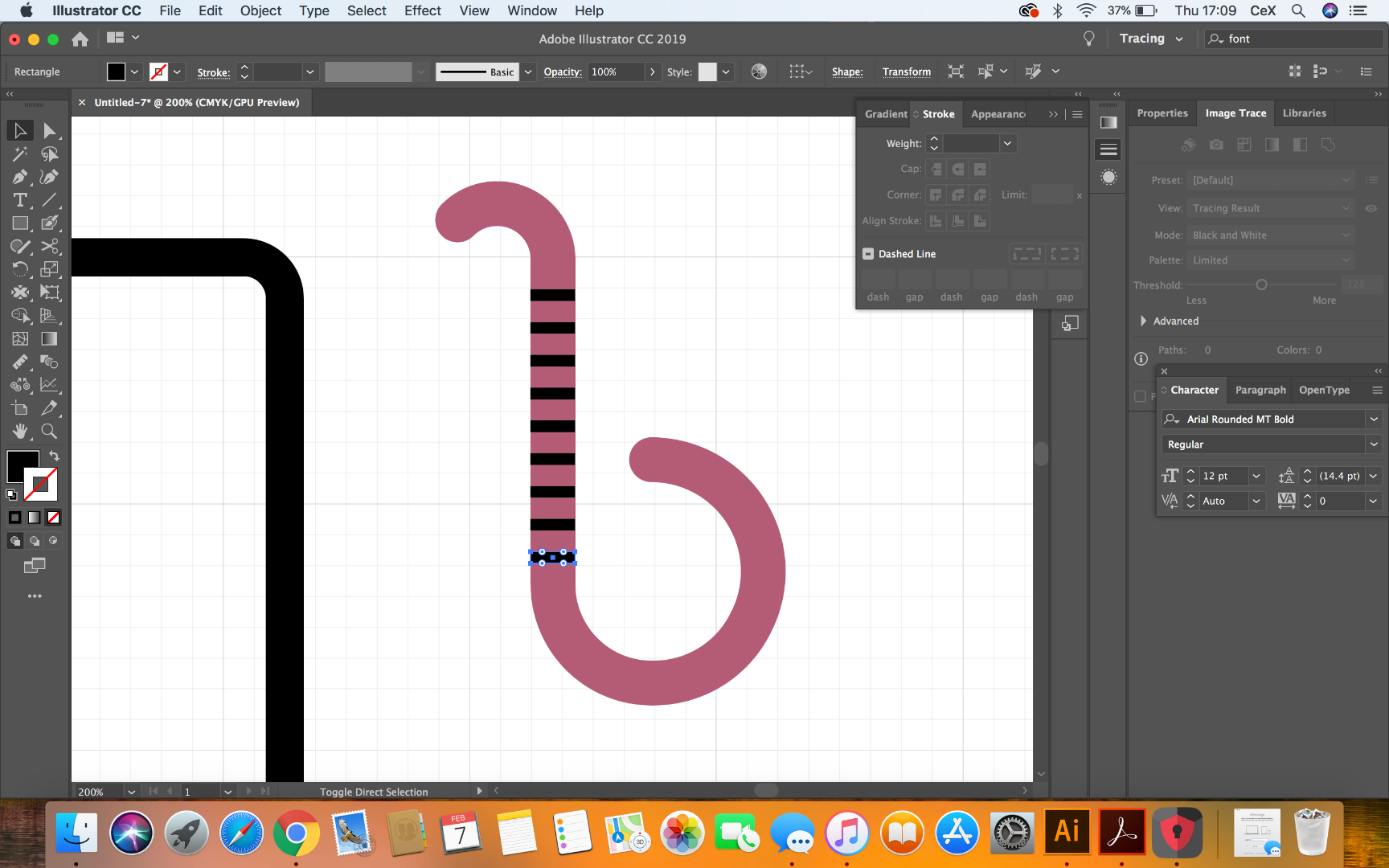
Task: Open the 200% zoom level dropdown
Action: click(131, 792)
